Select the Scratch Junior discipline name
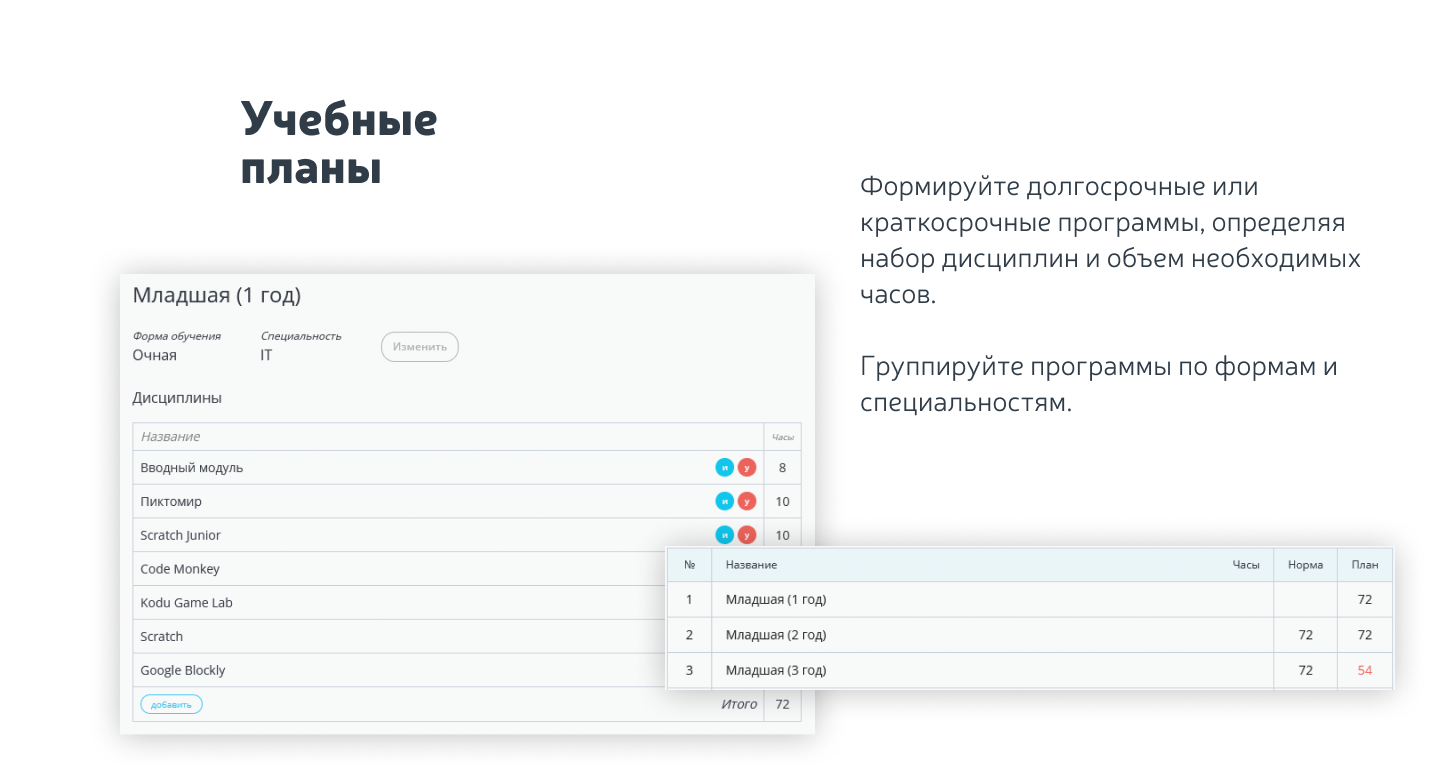 click(x=181, y=535)
